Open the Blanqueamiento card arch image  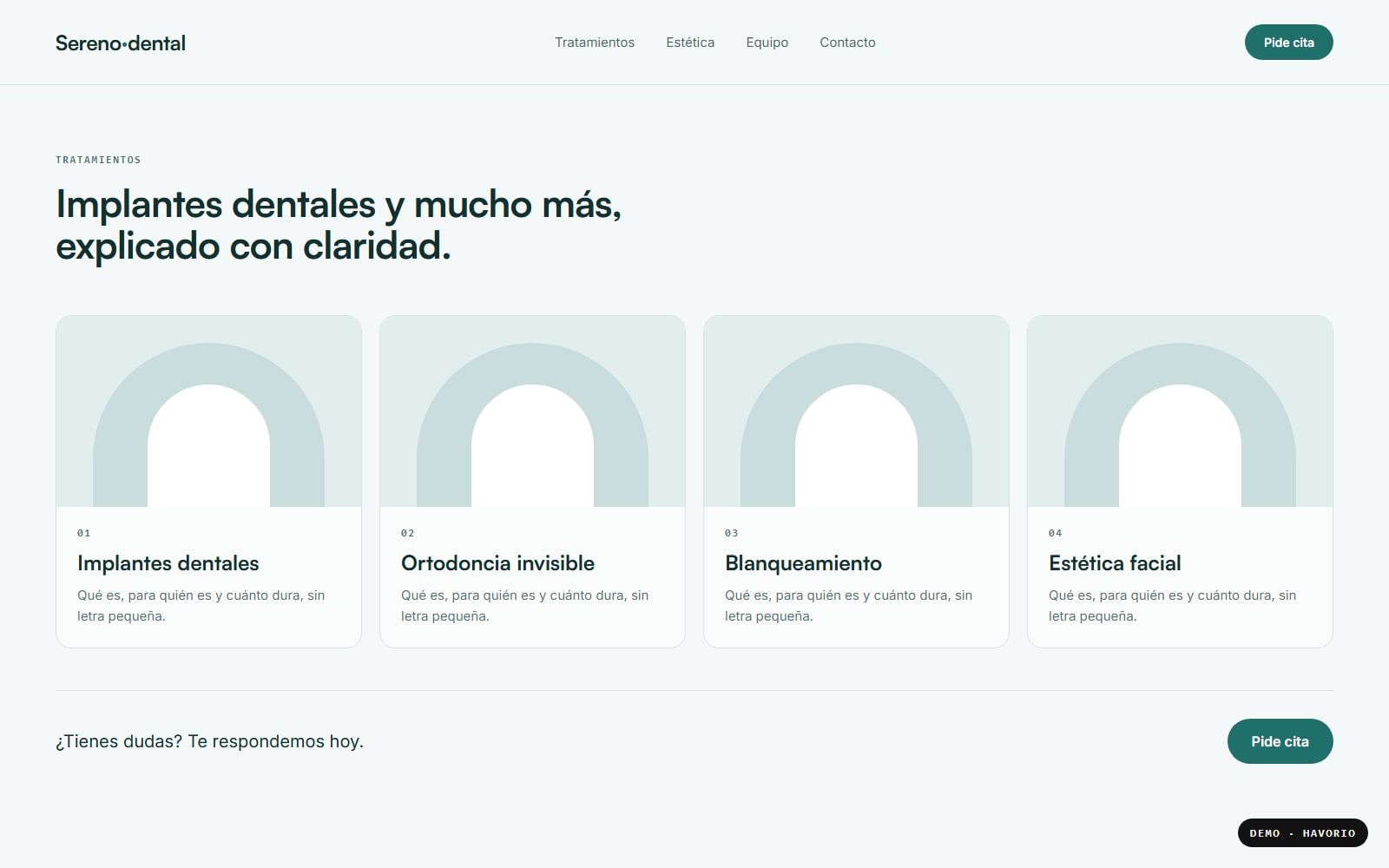coord(856,411)
